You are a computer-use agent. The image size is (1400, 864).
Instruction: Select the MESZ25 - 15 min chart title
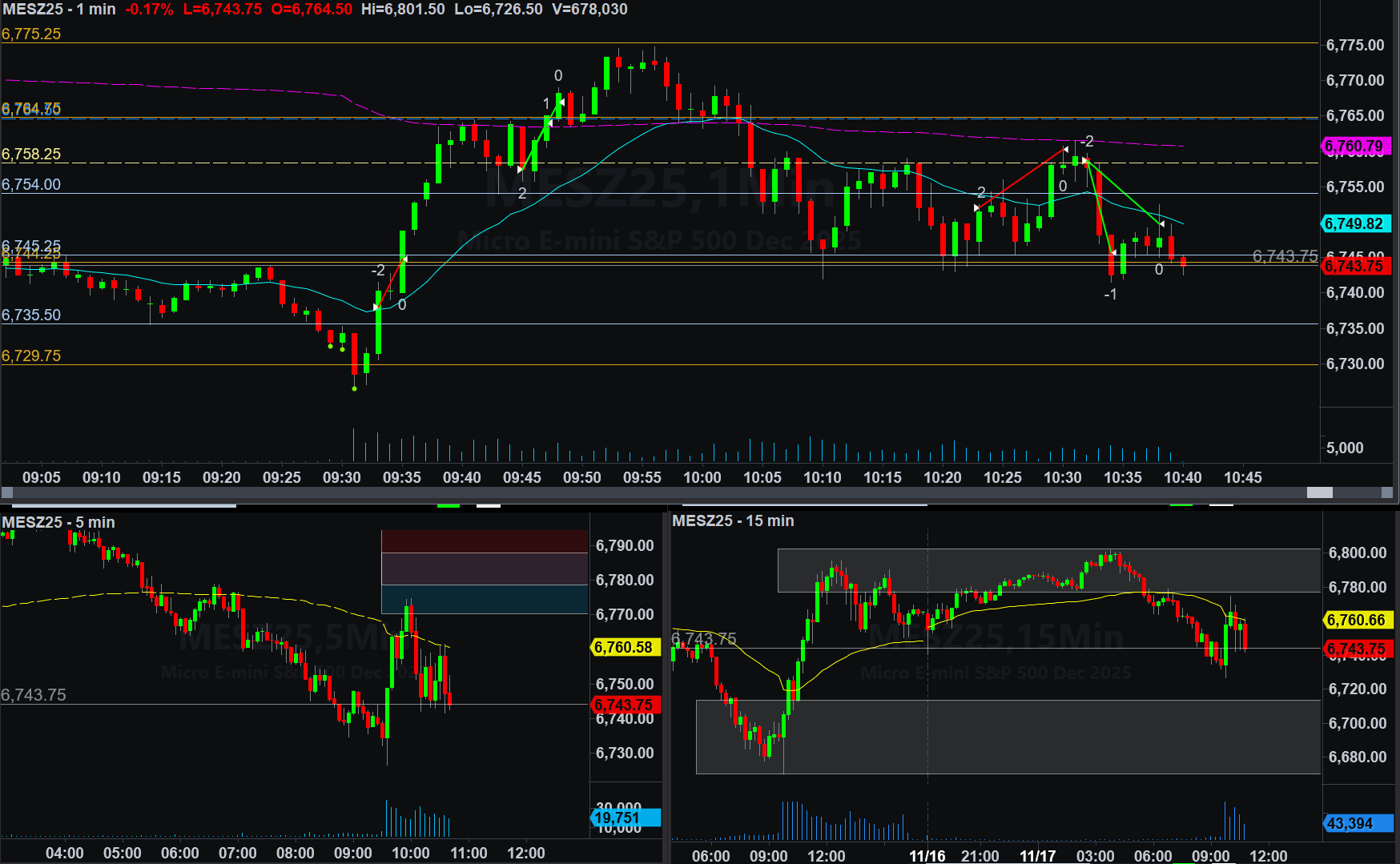733,520
